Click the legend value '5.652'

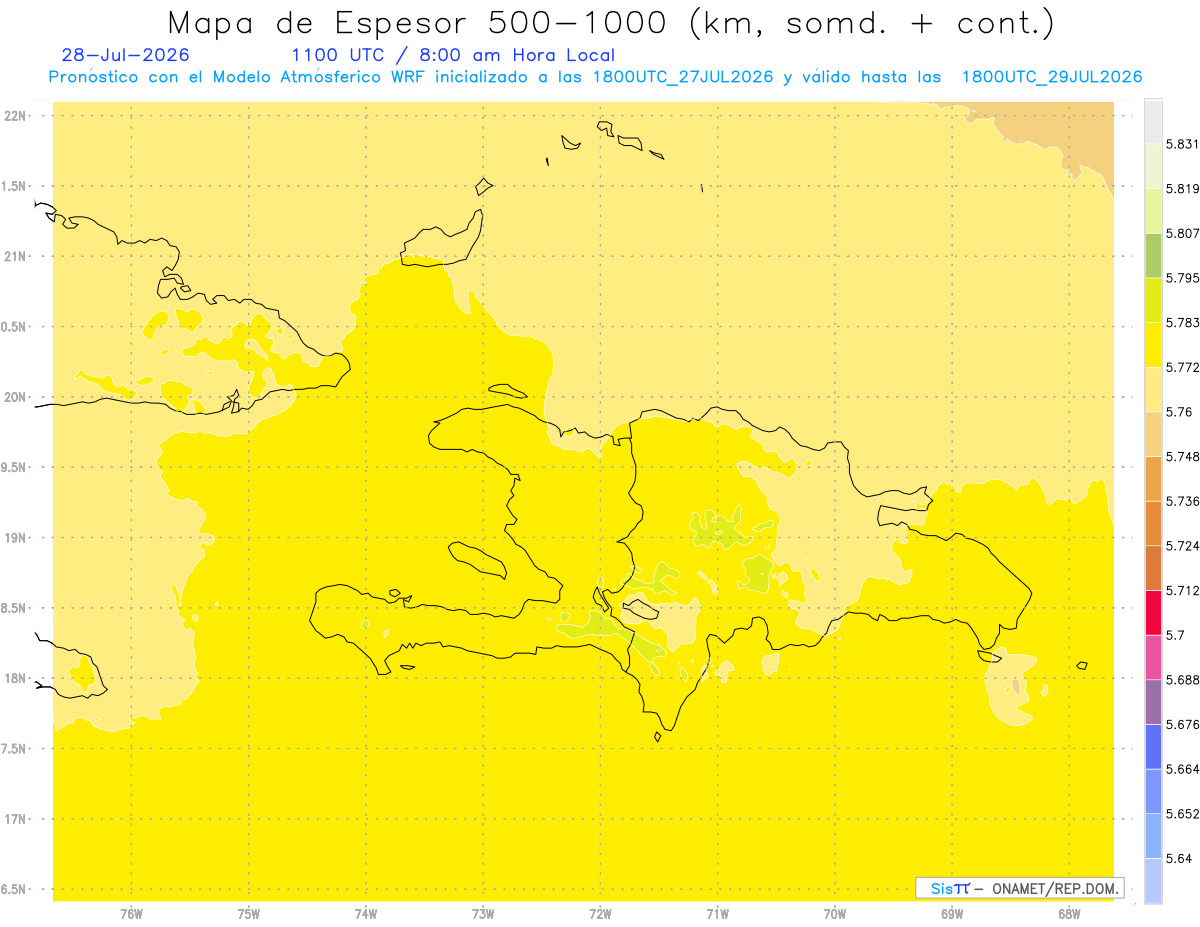click(x=1183, y=814)
